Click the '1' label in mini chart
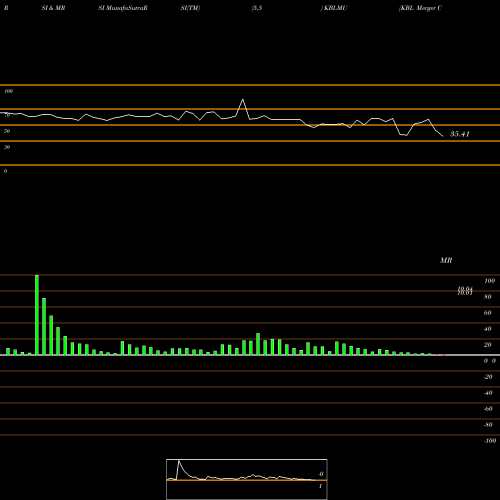The image size is (500, 500). [321, 486]
